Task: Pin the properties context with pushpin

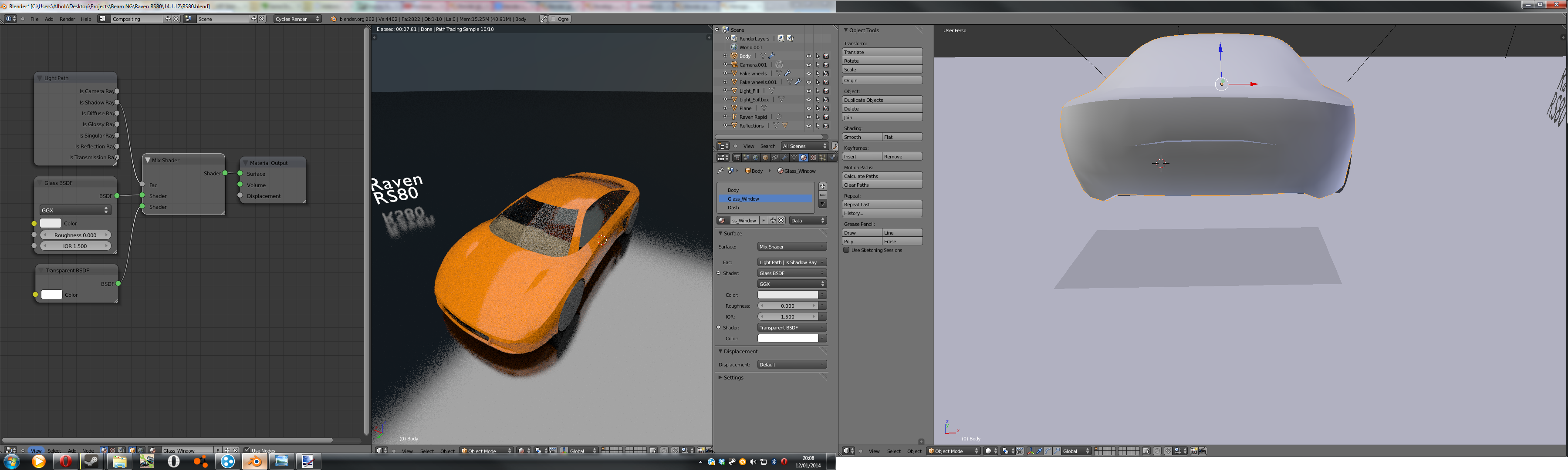Action: (721, 170)
